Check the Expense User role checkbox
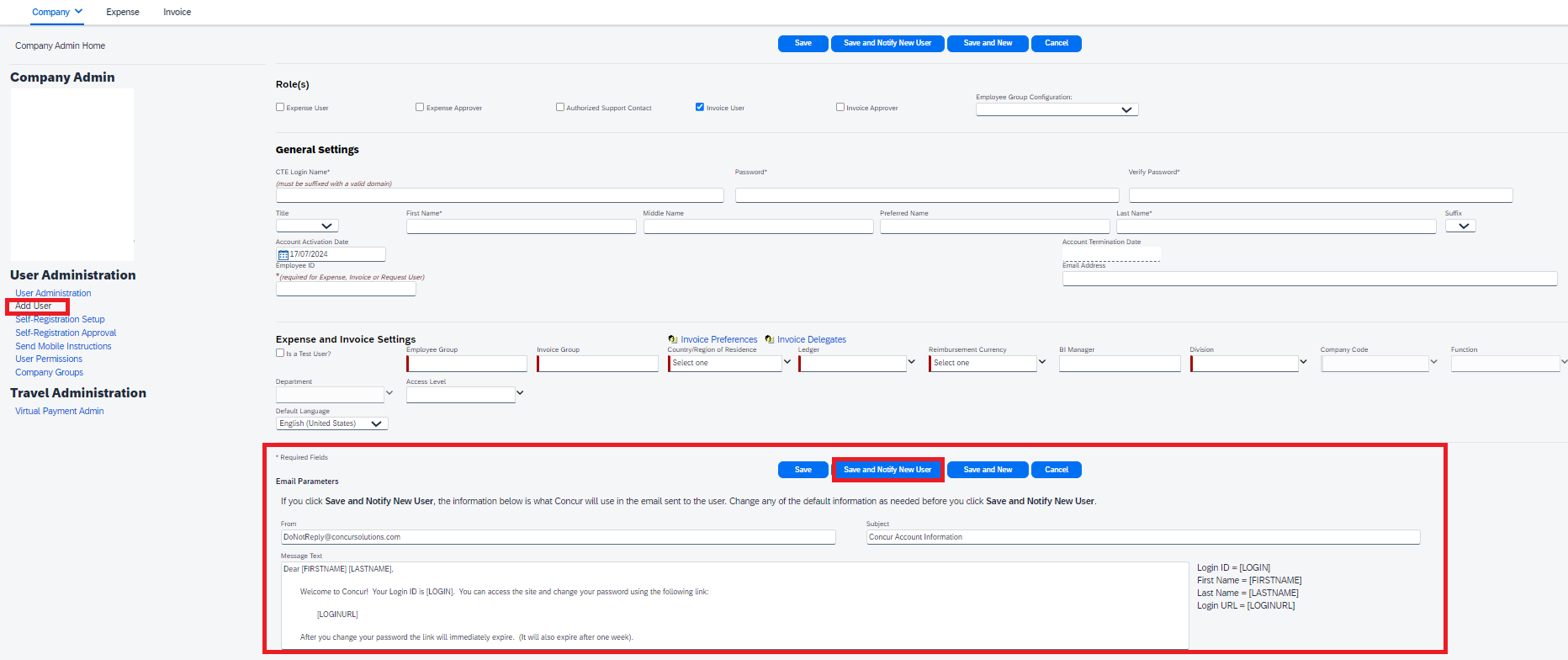The image size is (1568, 660). click(x=280, y=107)
